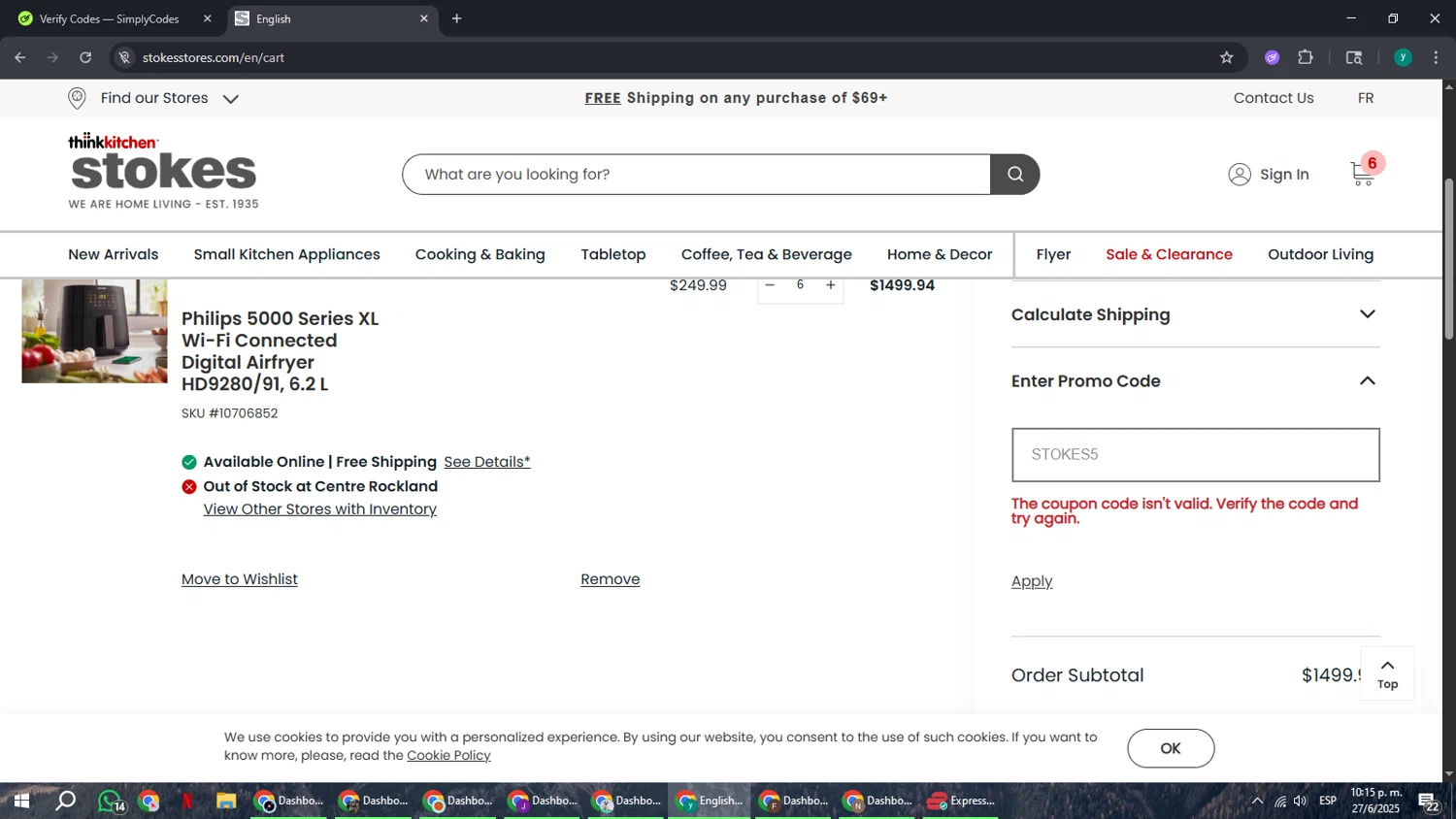This screenshot has height=819, width=1456.
Task: Click the Sign In user icon
Action: point(1240,175)
